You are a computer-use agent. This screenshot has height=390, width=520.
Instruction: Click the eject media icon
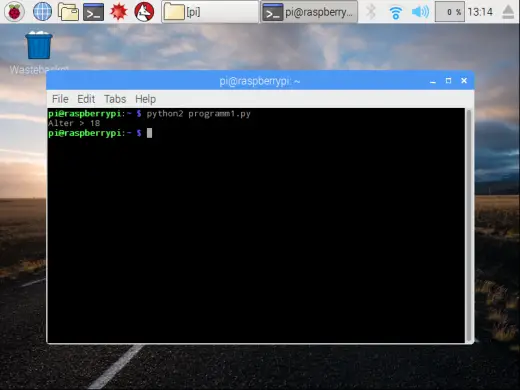coord(508,12)
